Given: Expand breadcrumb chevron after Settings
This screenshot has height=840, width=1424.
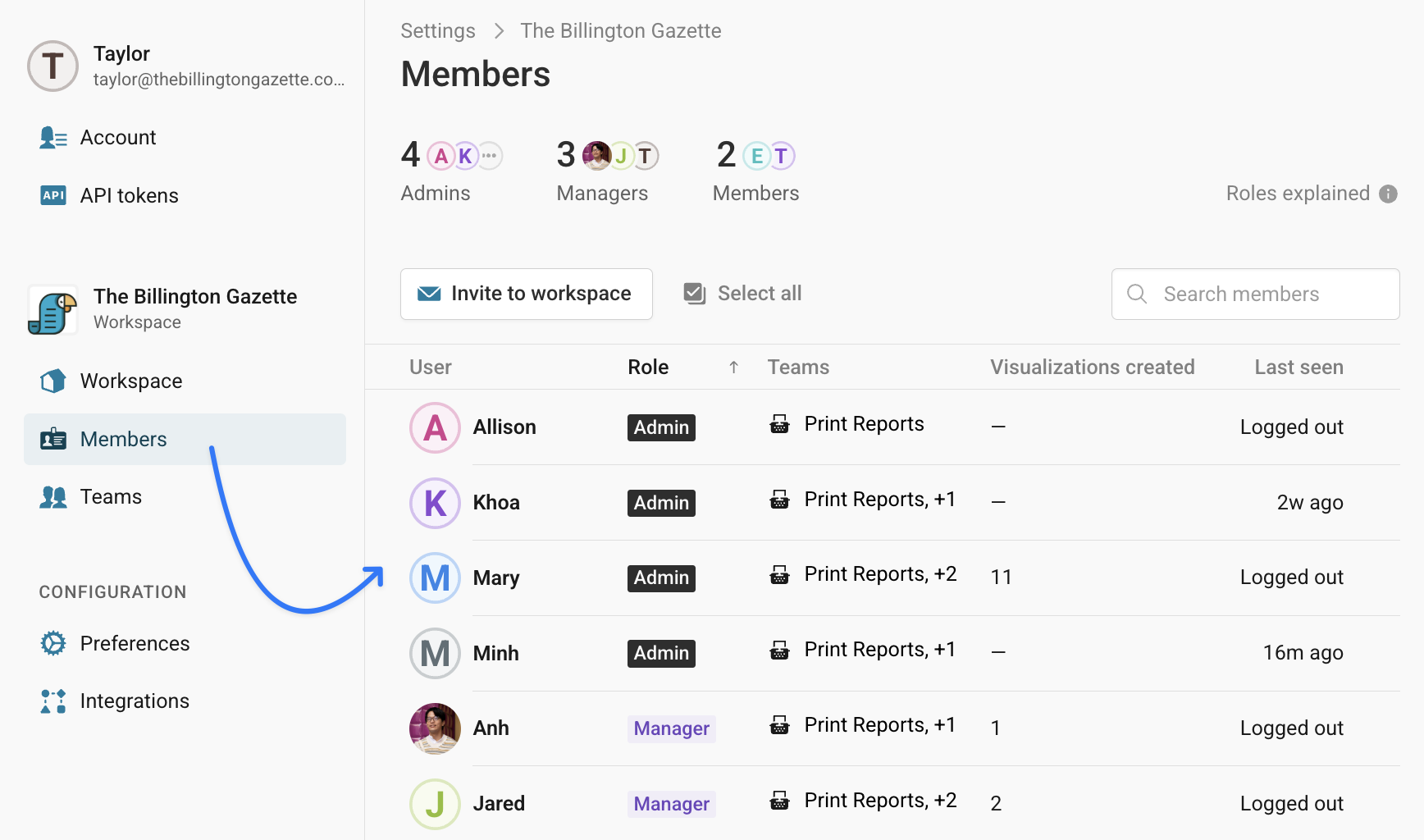Looking at the screenshot, I should (x=499, y=31).
